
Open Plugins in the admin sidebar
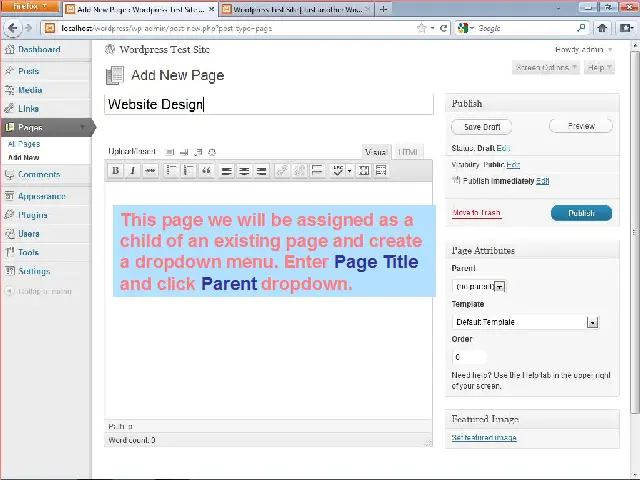[33, 215]
